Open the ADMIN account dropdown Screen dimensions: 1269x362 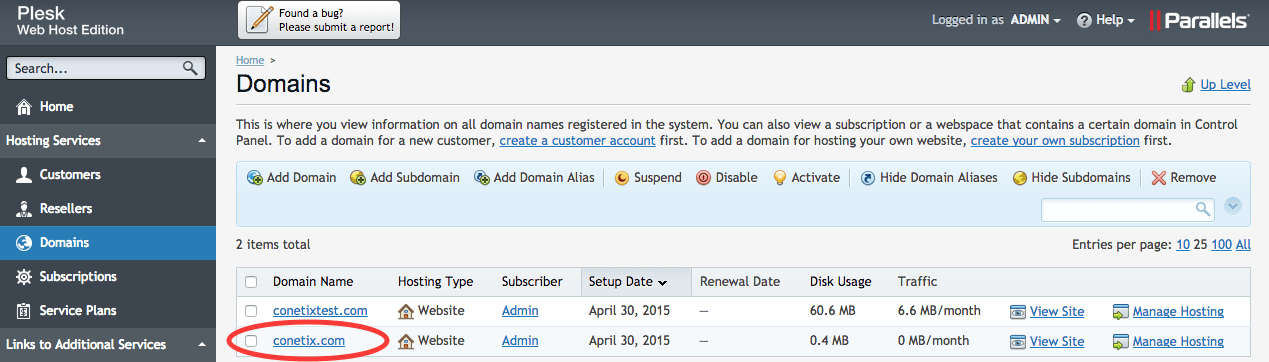click(x=1035, y=20)
